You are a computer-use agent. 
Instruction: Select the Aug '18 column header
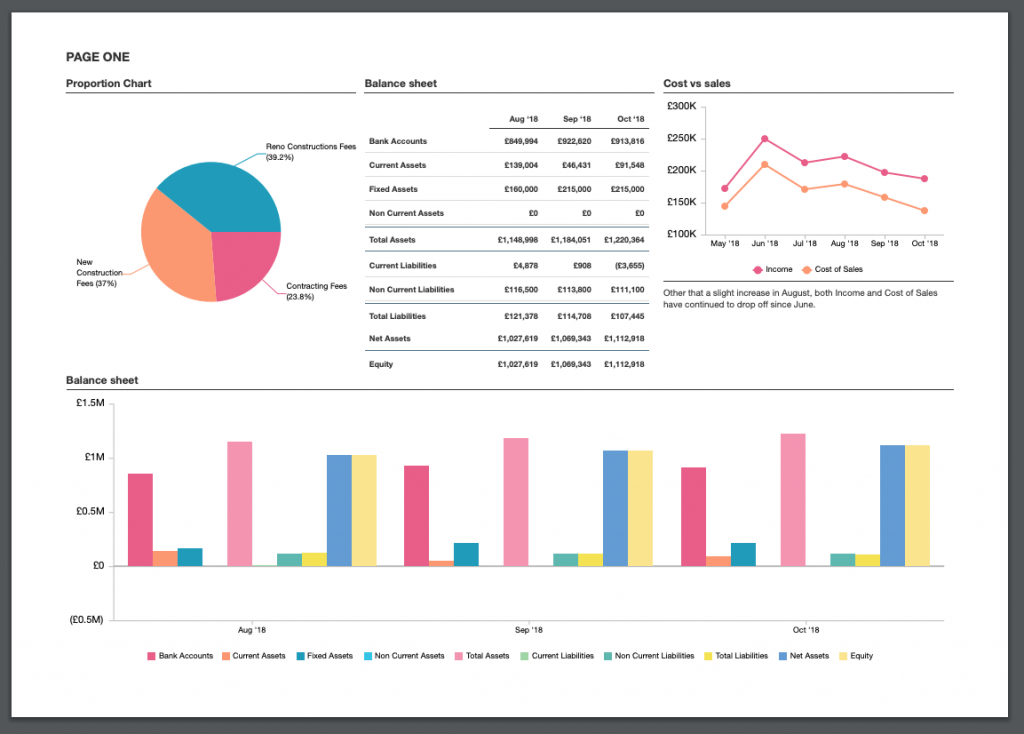pyautogui.click(x=523, y=119)
